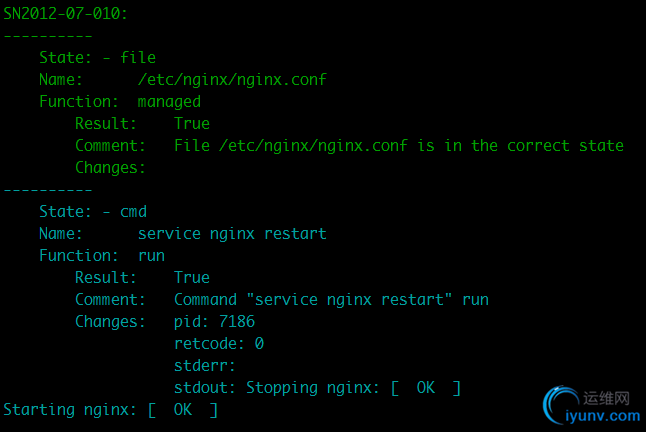Click the retcode: 0 line
646x432 pixels.
pyautogui.click(x=219, y=343)
